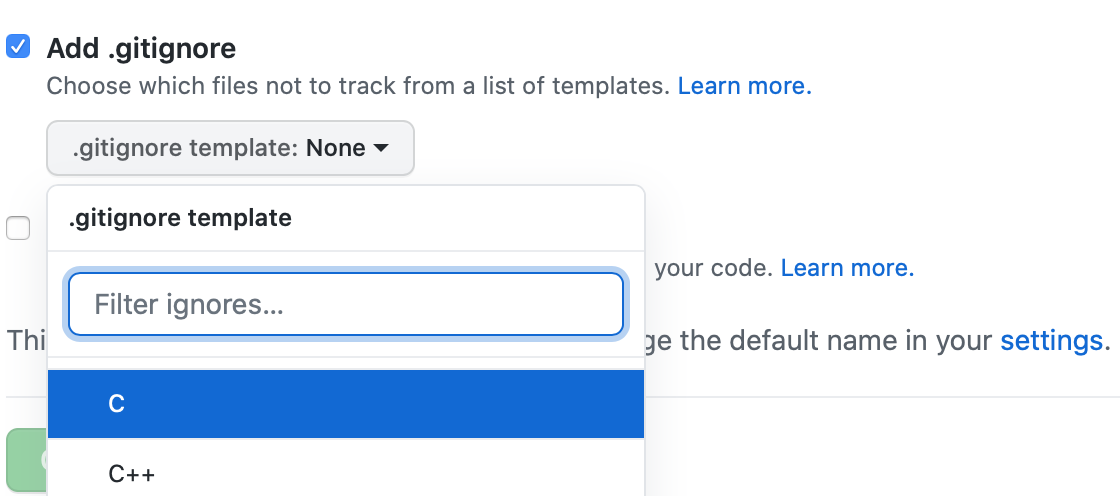
Task: Choose the C++ ignore template
Action: tap(132, 474)
